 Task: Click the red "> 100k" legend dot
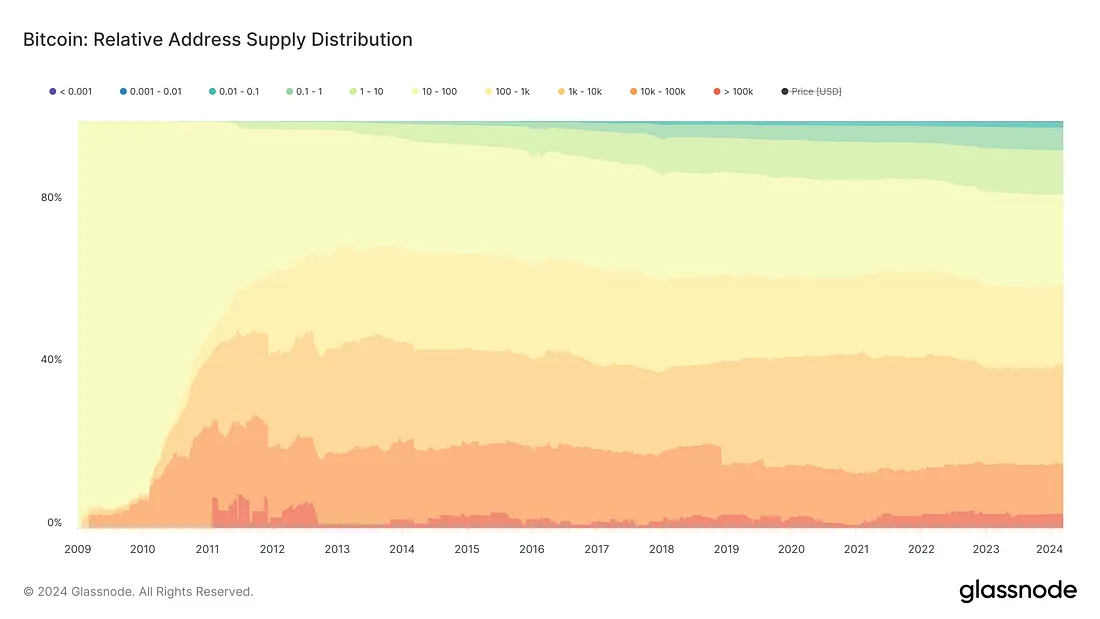tap(717, 92)
